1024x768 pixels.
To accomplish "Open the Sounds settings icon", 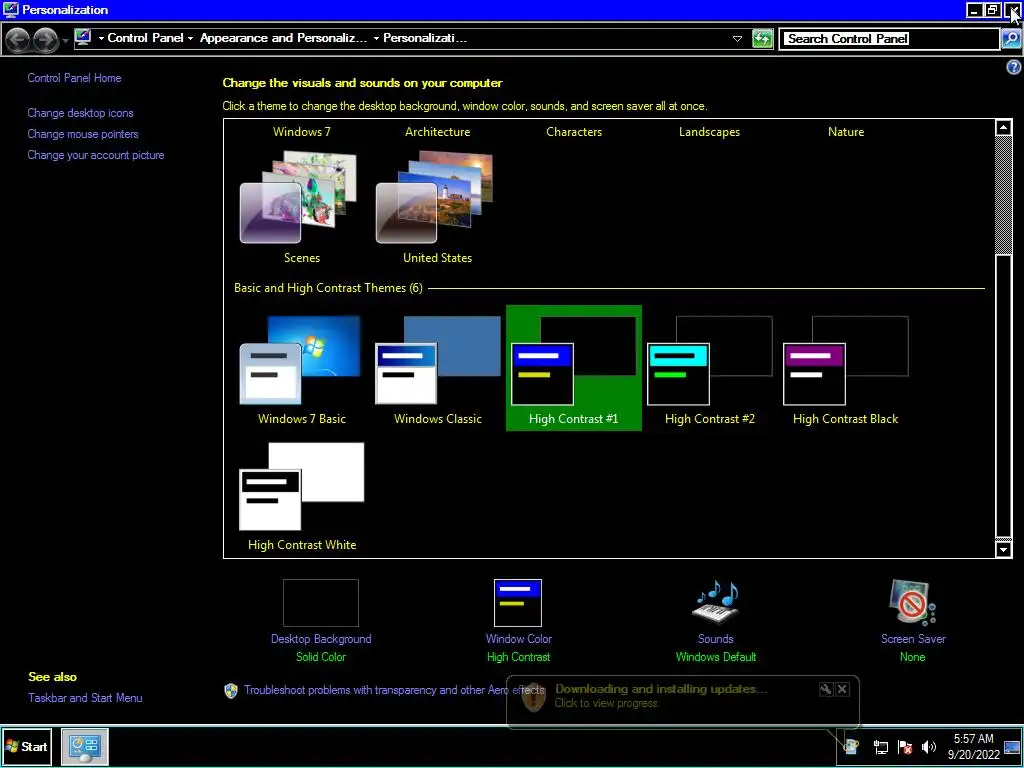I will pos(716,601).
